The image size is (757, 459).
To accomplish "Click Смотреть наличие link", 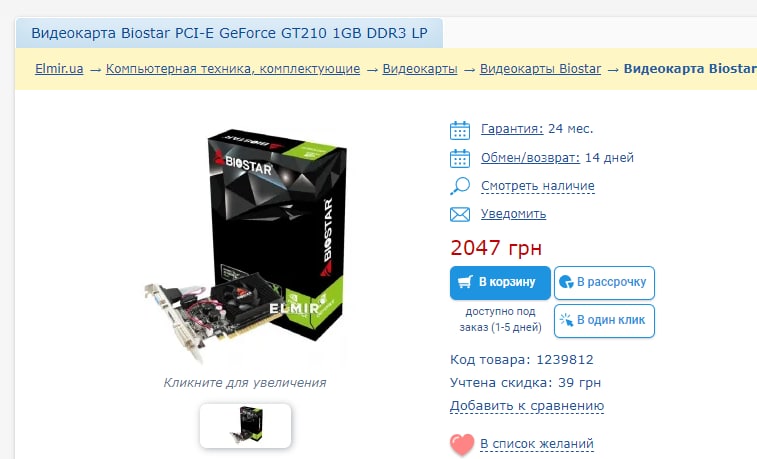I will point(537,186).
